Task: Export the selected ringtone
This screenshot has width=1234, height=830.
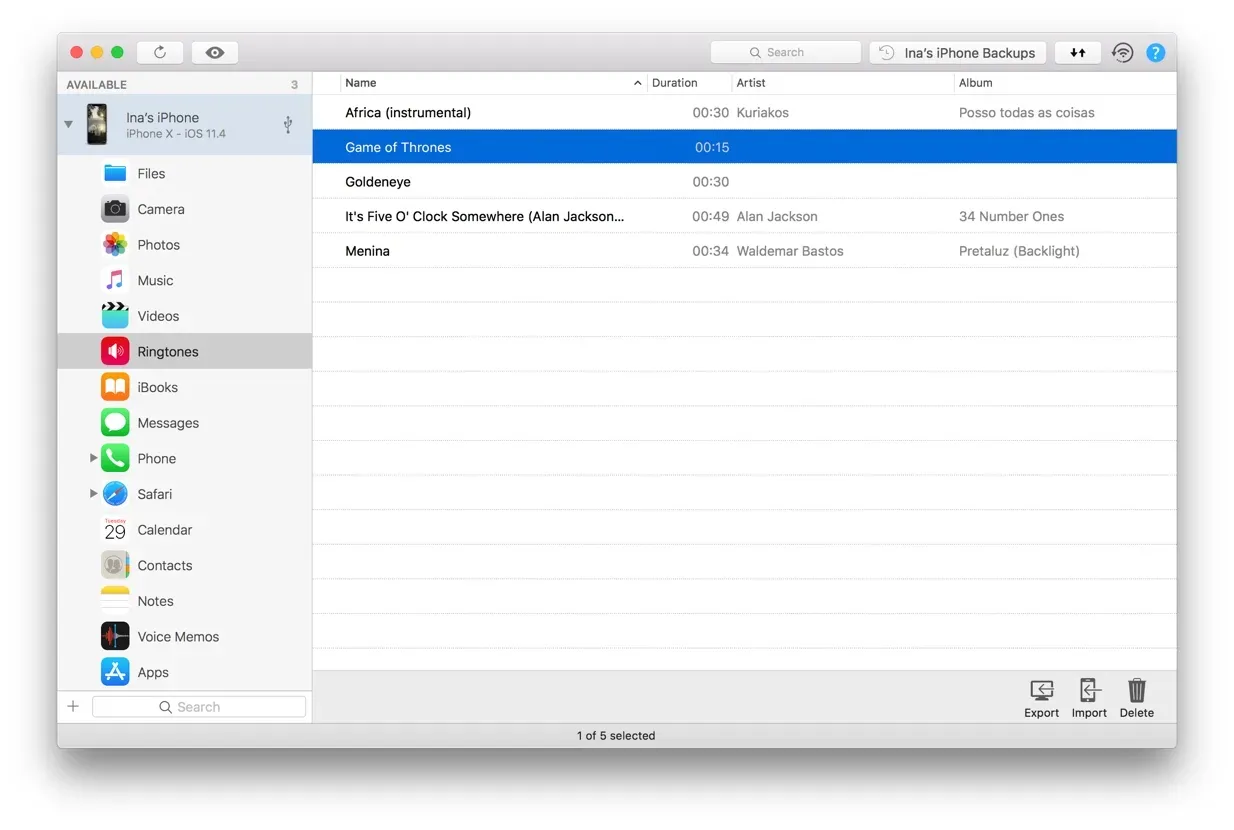Action: 1041,697
